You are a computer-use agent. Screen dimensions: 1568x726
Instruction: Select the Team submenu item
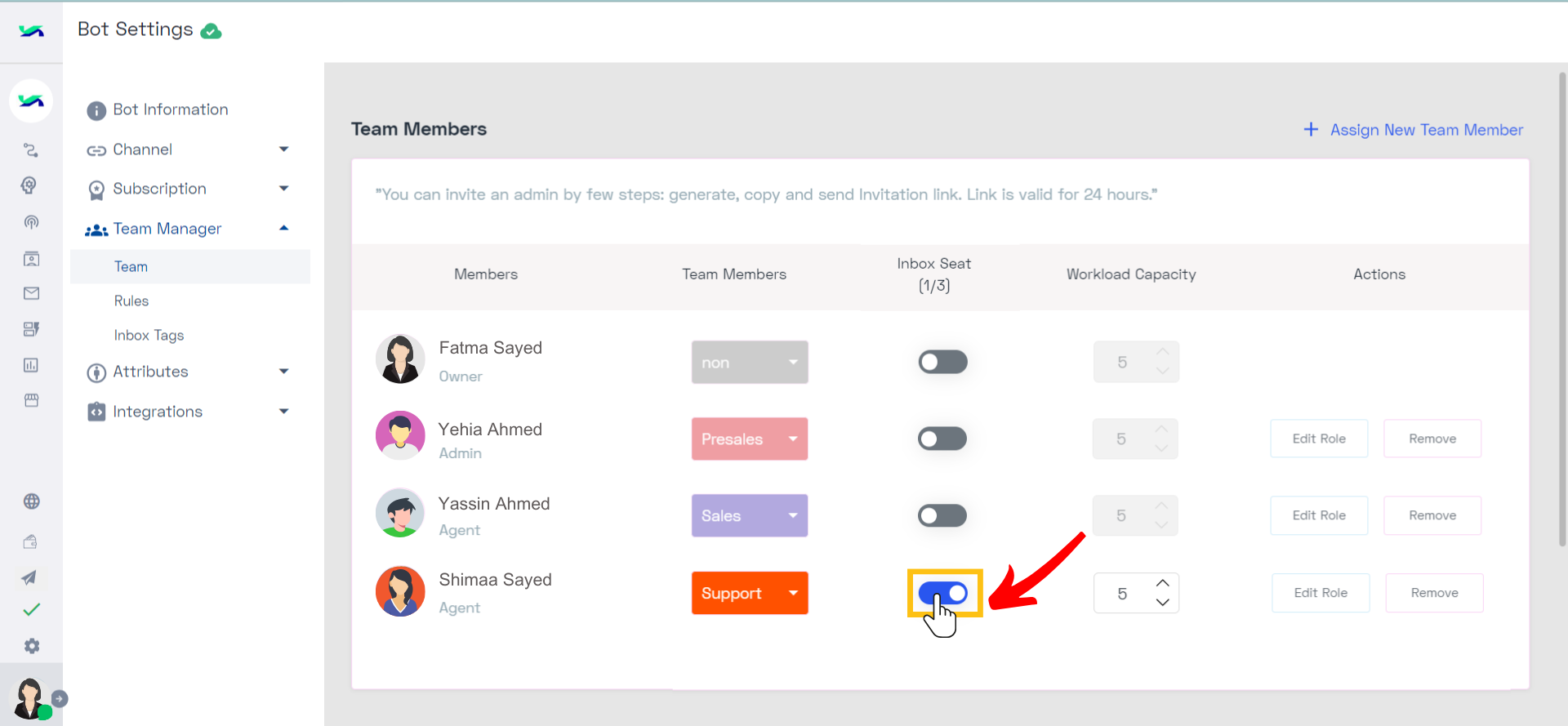[x=190, y=266]
